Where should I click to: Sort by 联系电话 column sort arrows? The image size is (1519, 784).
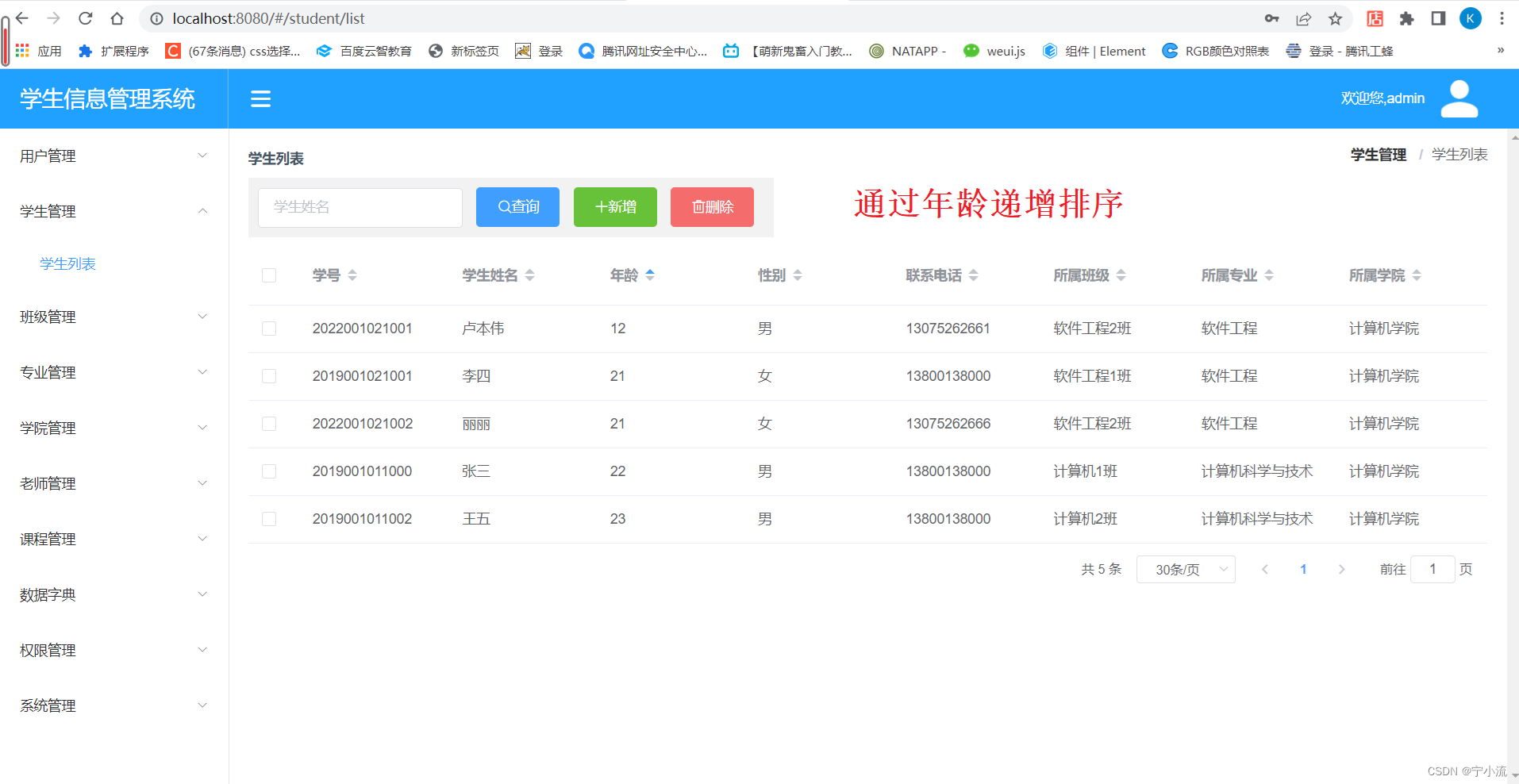coord(974,275)
